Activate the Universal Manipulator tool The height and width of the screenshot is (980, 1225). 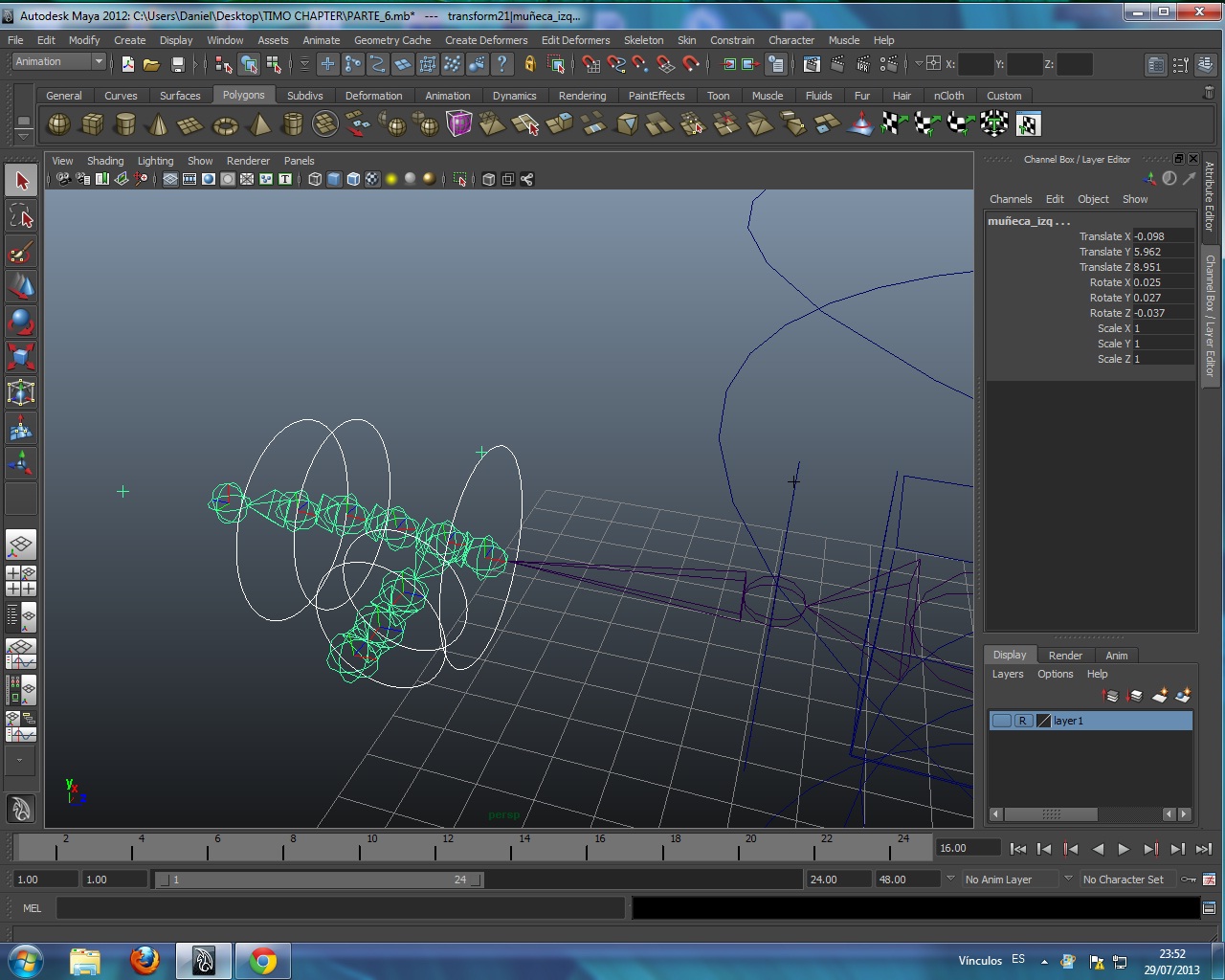pyautogui.click(x=21, y=392)
